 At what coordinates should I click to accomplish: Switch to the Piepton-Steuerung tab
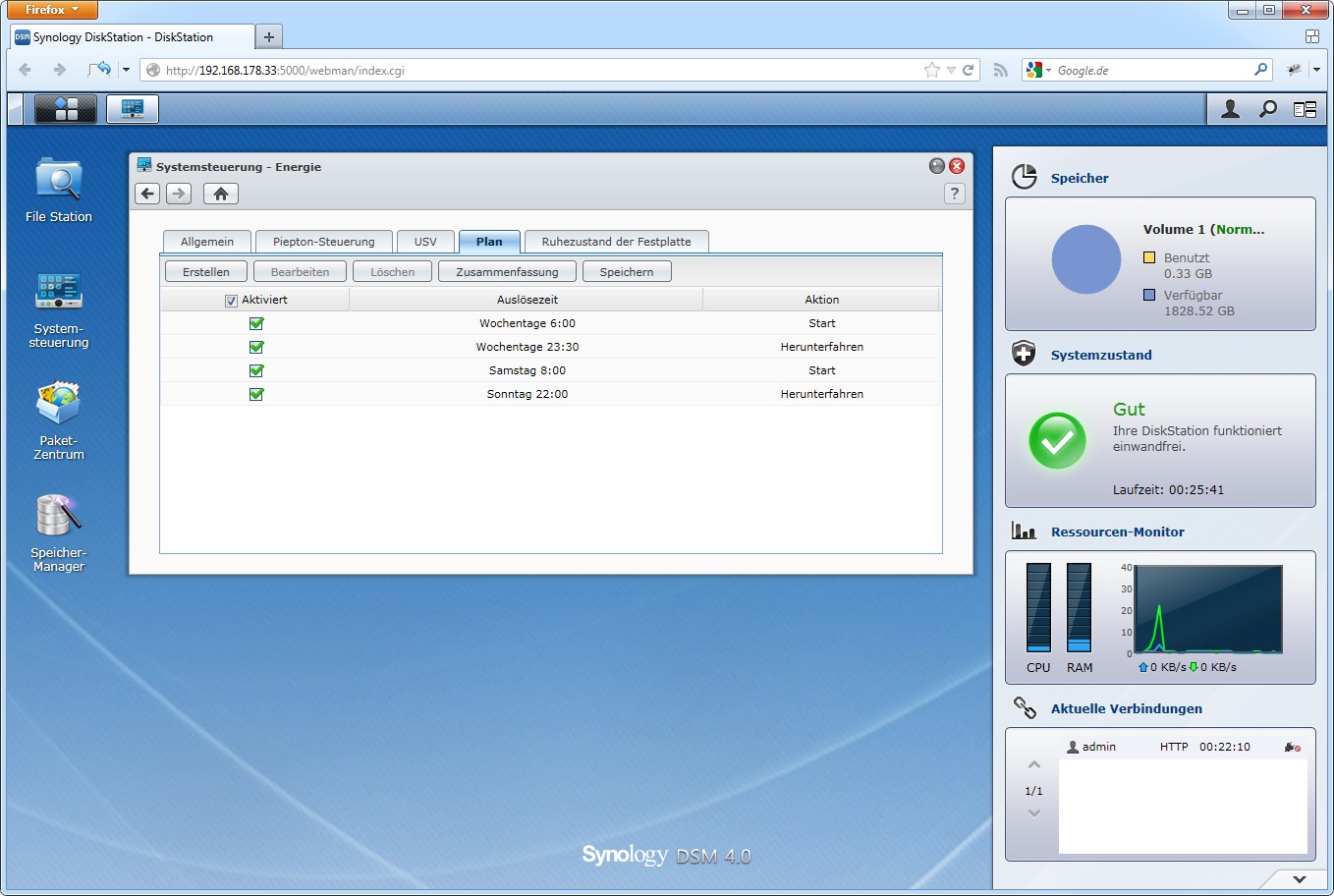(324, 242)
